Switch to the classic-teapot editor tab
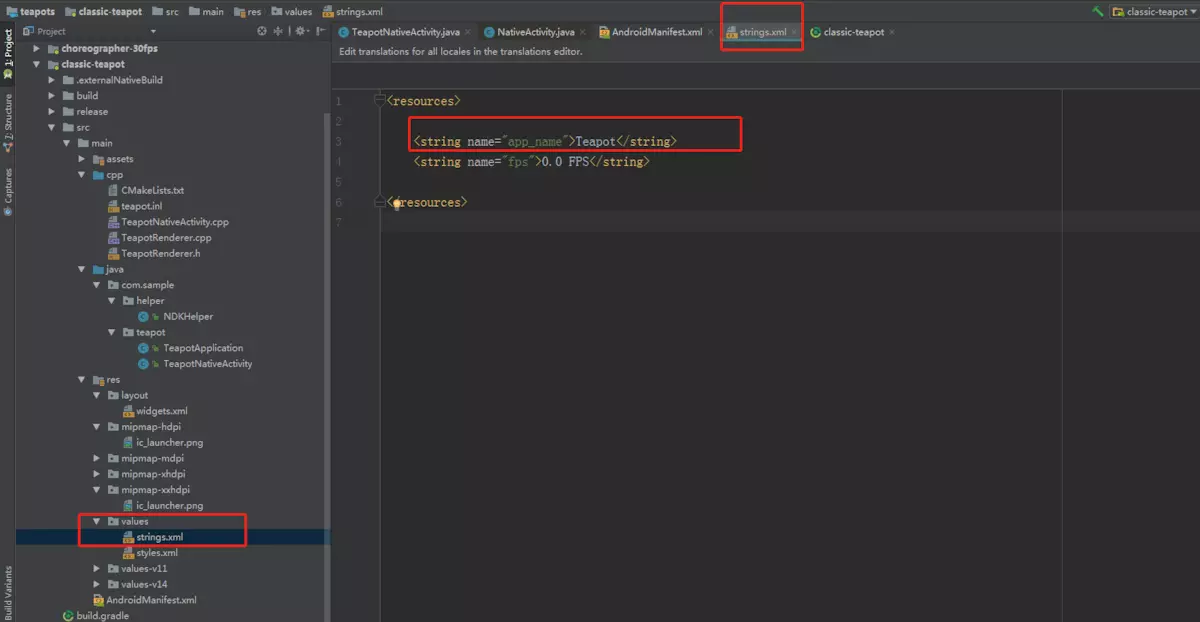The height and width of the screenshot is (622, 1200). coord(853,32)
